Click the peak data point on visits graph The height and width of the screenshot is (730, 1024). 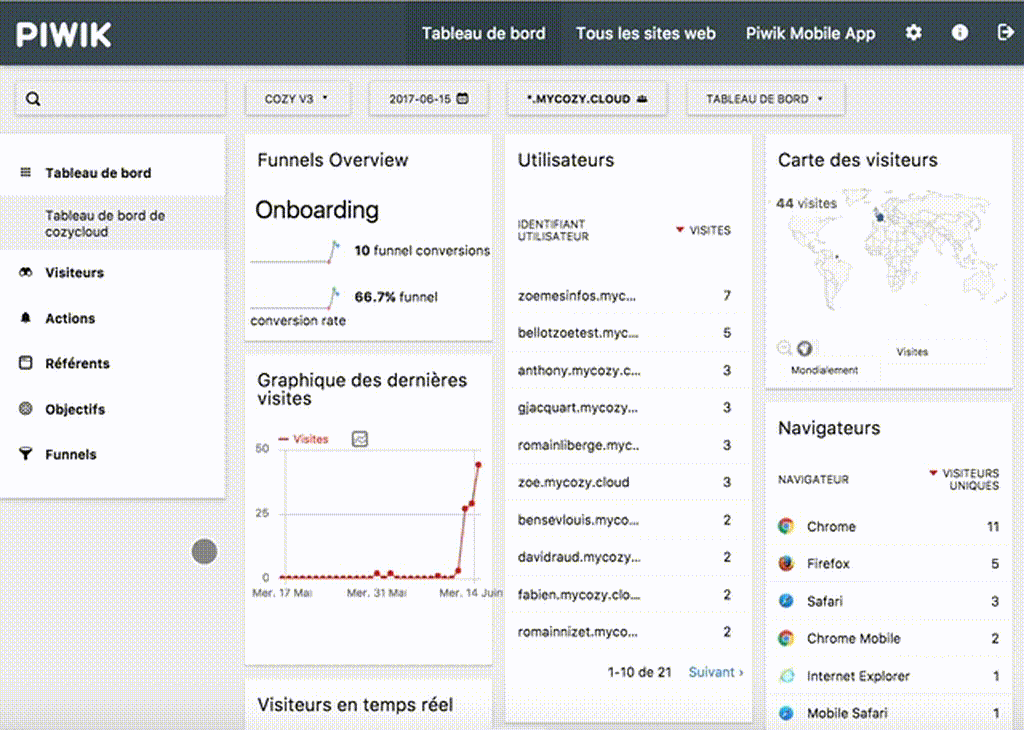pos(479,465)
